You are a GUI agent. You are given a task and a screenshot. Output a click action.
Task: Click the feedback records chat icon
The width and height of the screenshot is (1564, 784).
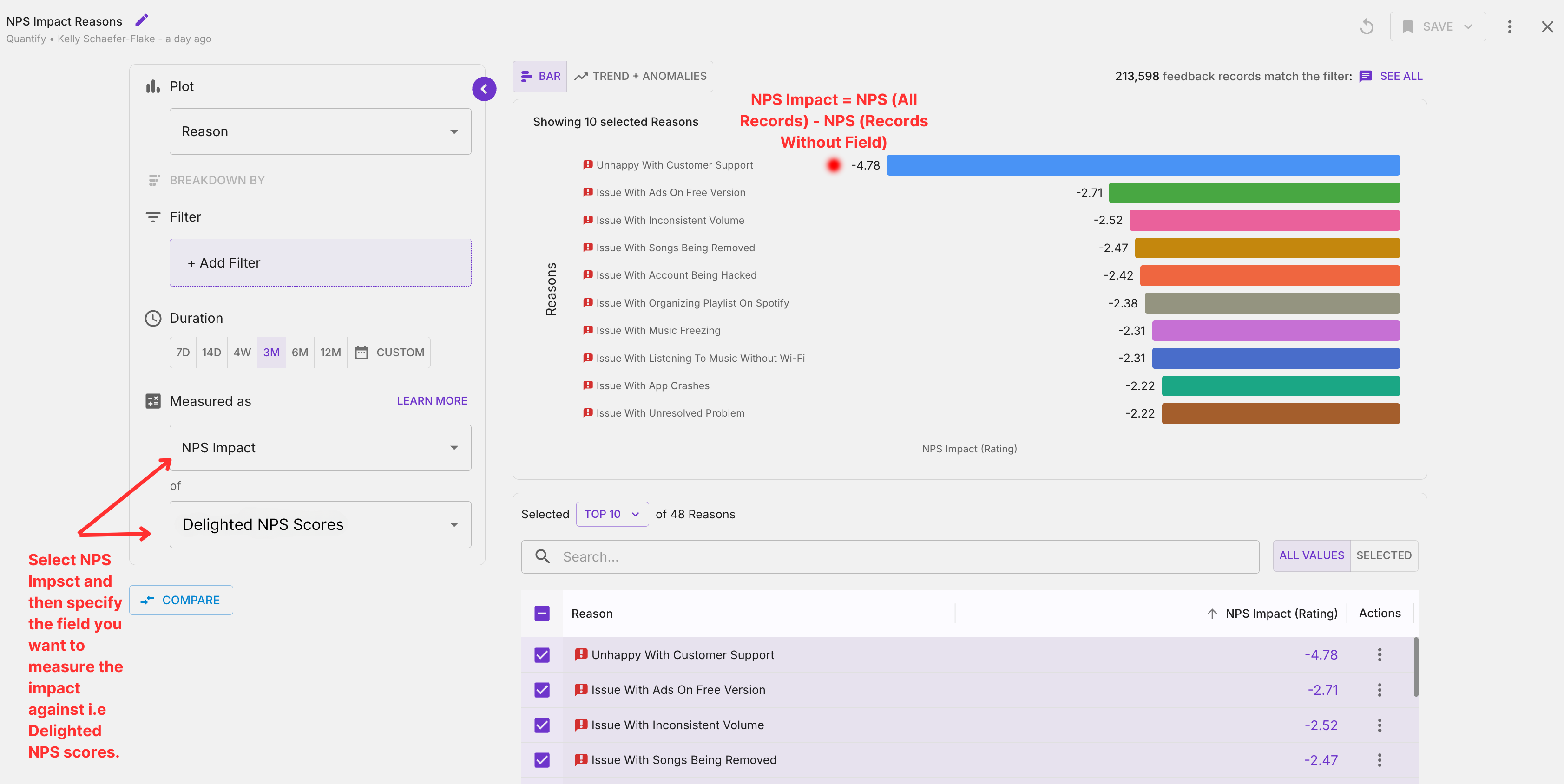(x=1366, y=77)
